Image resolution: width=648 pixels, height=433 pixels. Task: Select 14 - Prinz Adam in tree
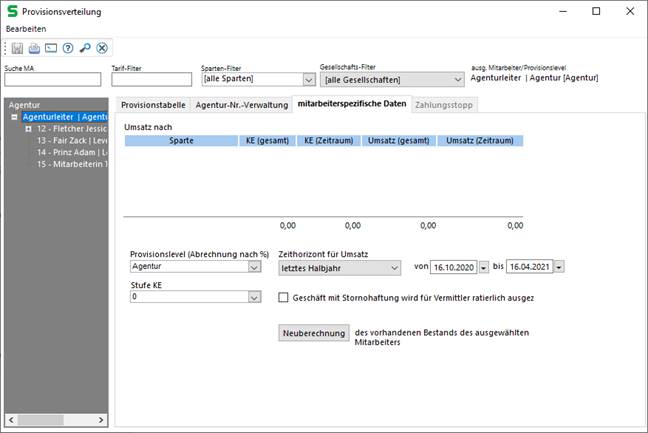[x=70, y=153]
